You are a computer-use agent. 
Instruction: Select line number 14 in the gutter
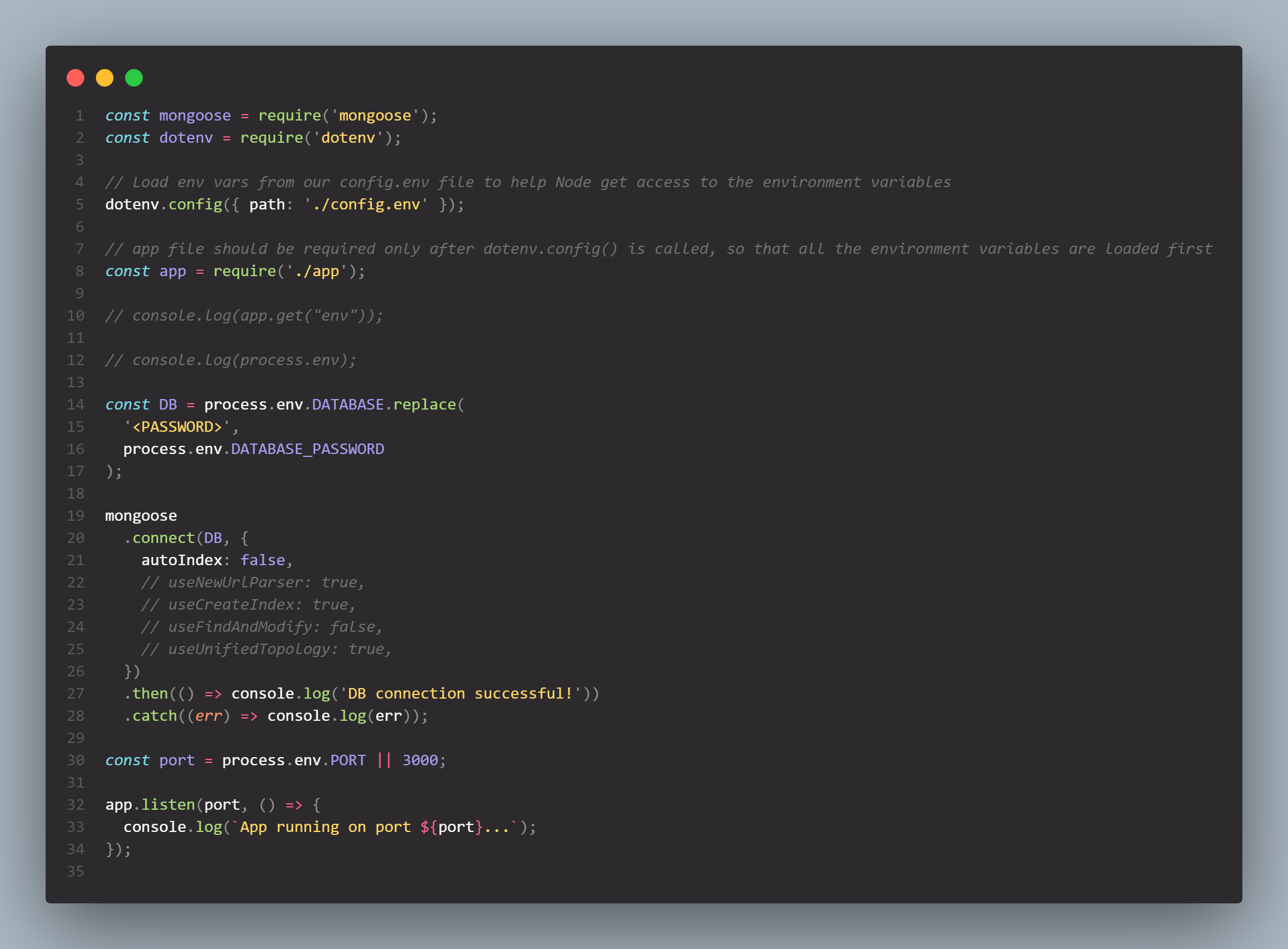click(x=75, y=404)
